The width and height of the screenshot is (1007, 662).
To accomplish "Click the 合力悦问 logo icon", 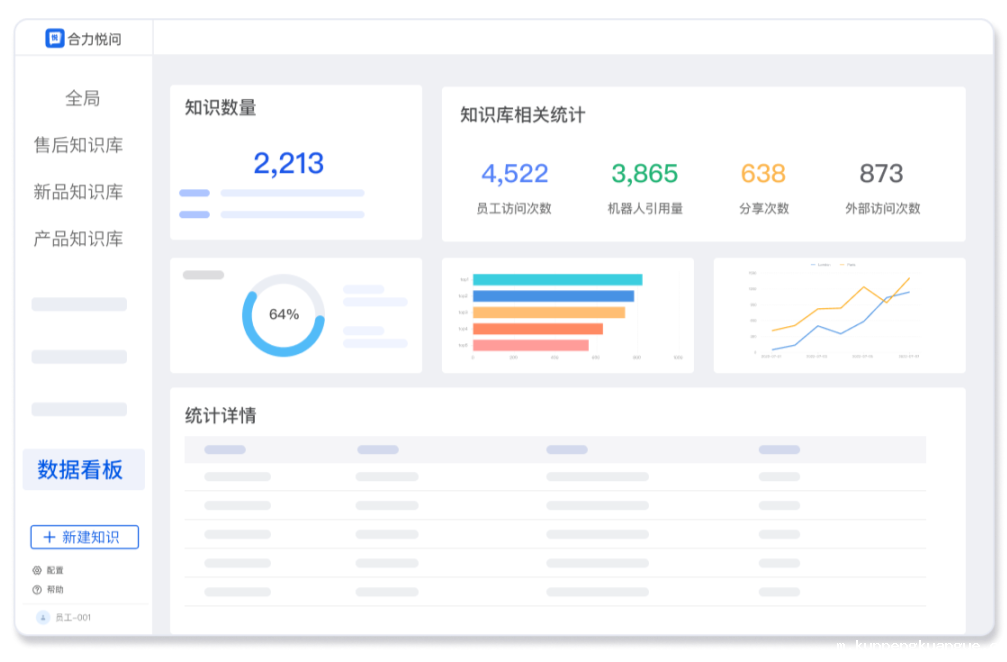I will pyautogui.click(x=55, y=39).
